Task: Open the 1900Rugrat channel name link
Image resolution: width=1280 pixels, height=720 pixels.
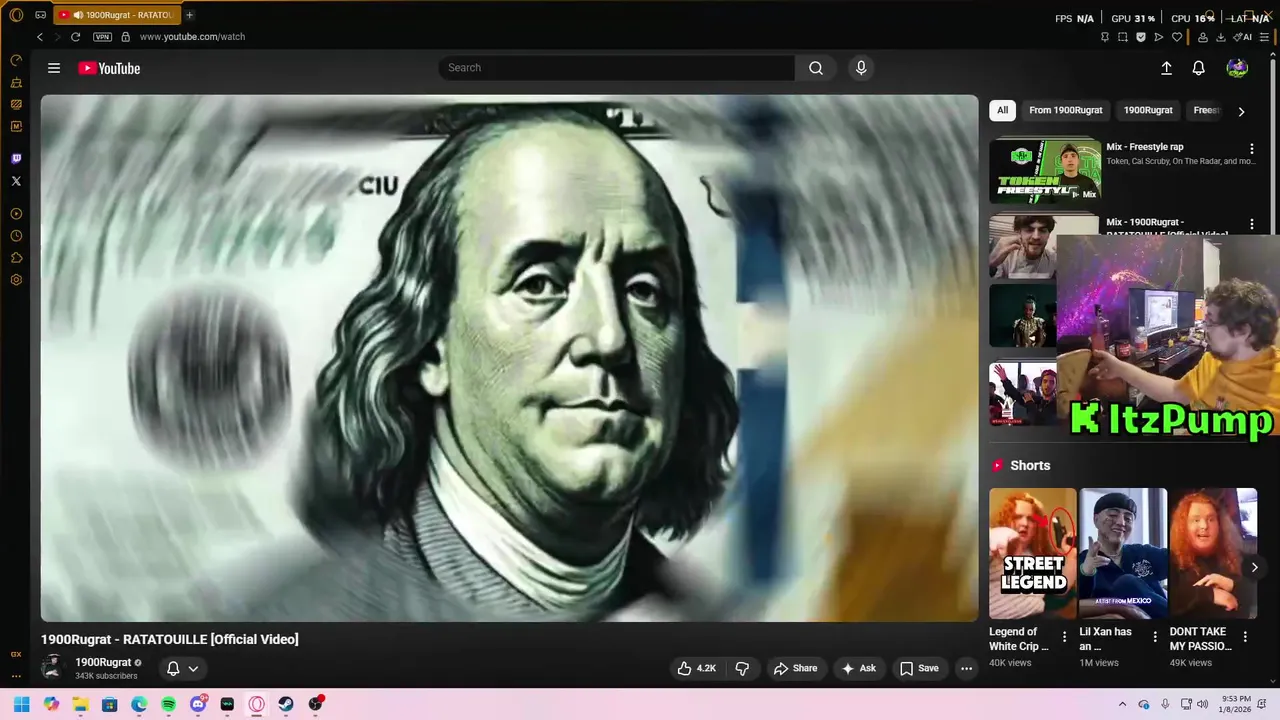Action: pyautogui.click(x=103, y=662)
